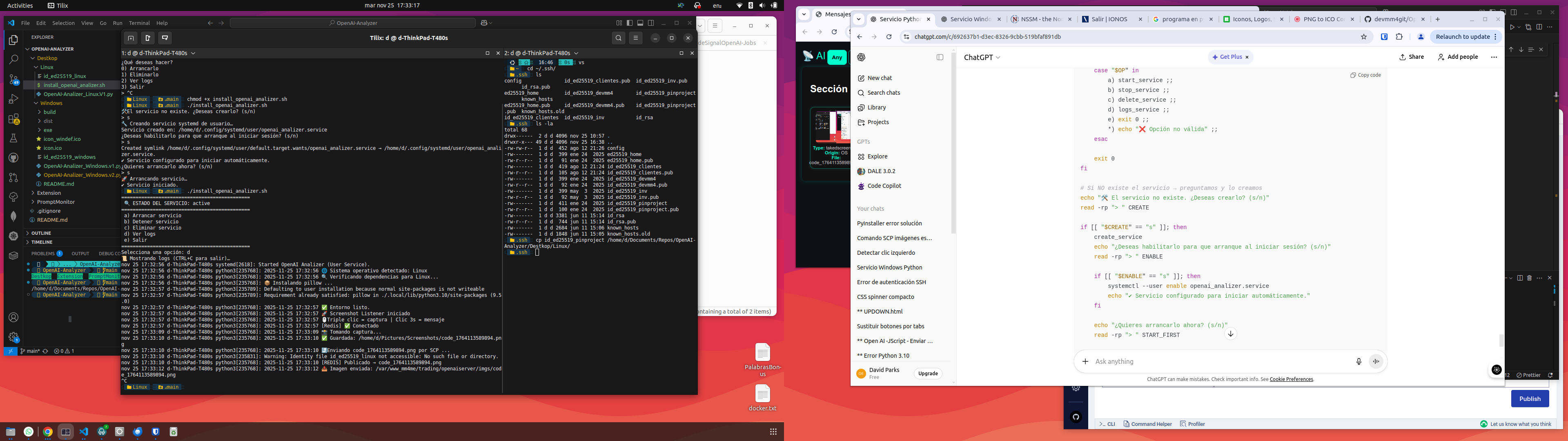Toggle VS Code primary sidebar layout button

tap(629, 23)
